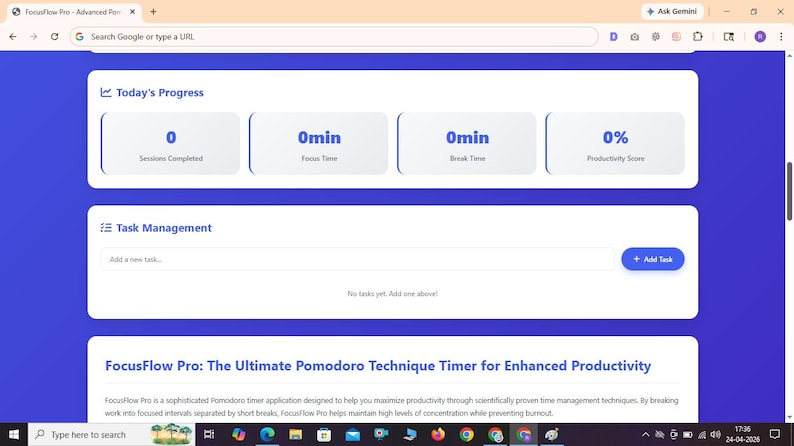Click the Task Management checklist icon

coord(106,228)
